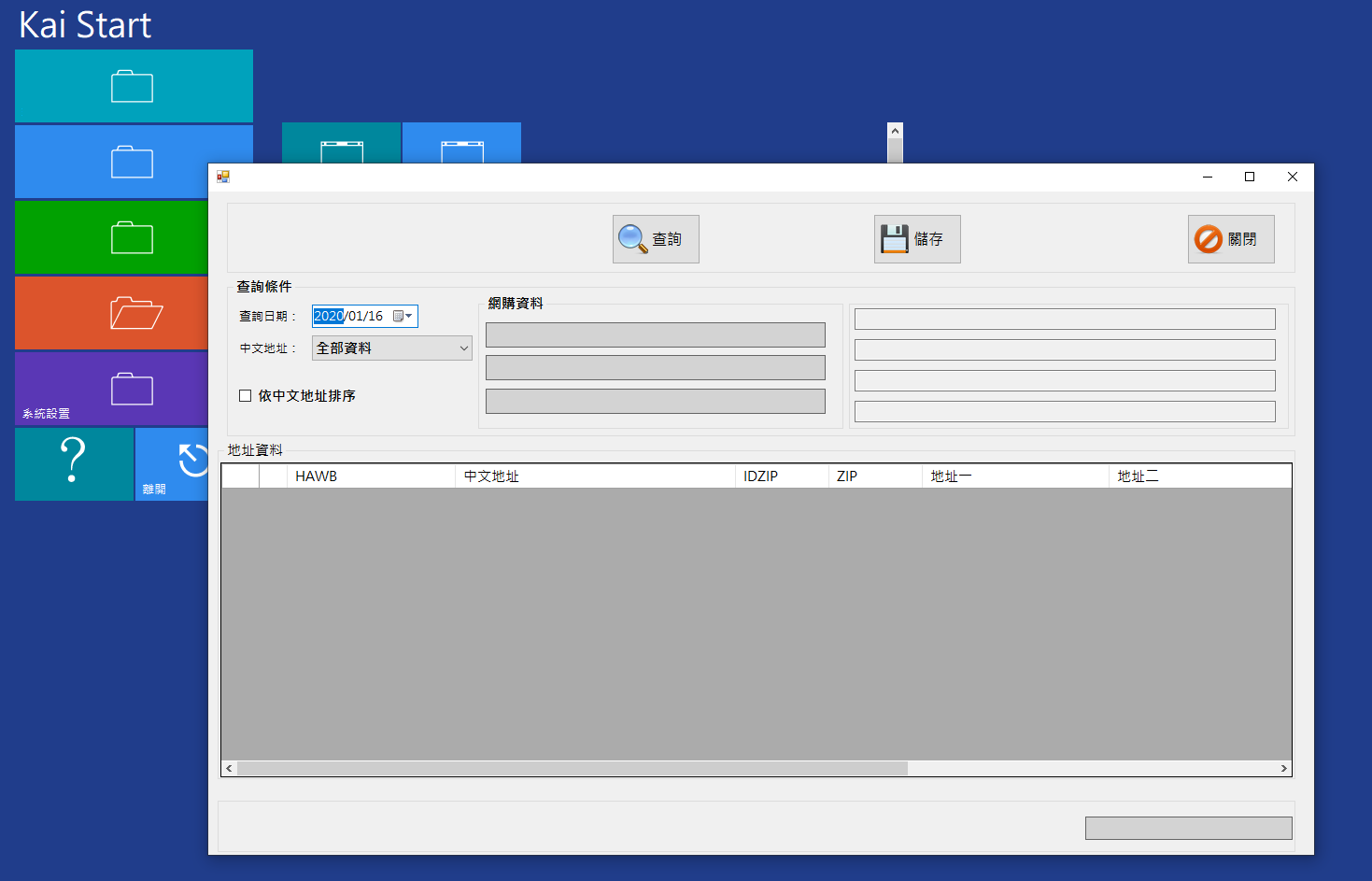Click the grid's right scroll arrow

tap(1283, 768)
